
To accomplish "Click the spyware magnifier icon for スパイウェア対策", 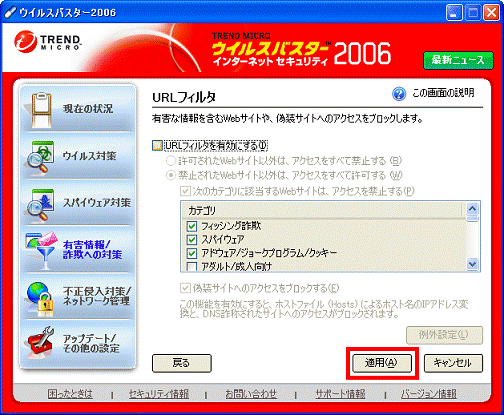I will click(x=41, y=204).
